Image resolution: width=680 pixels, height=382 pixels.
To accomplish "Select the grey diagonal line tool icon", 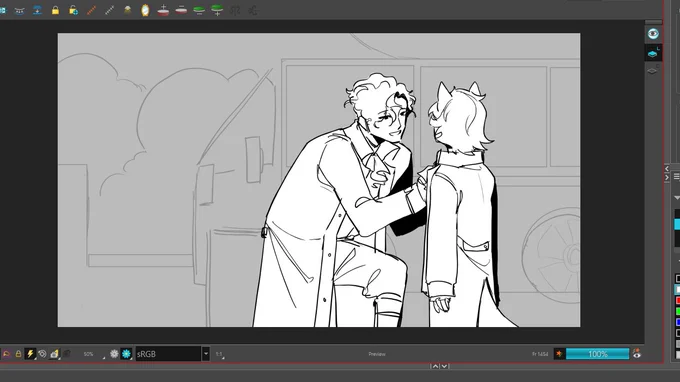I will tap(109, 10).
